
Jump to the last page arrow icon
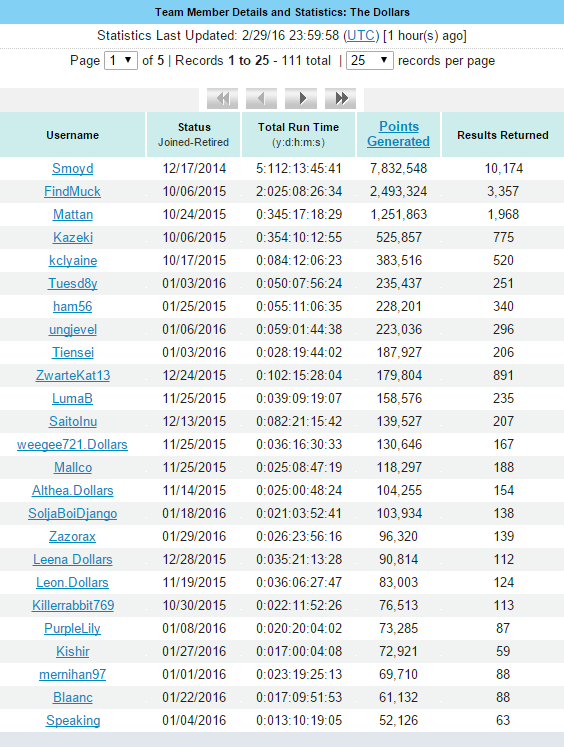340,99
